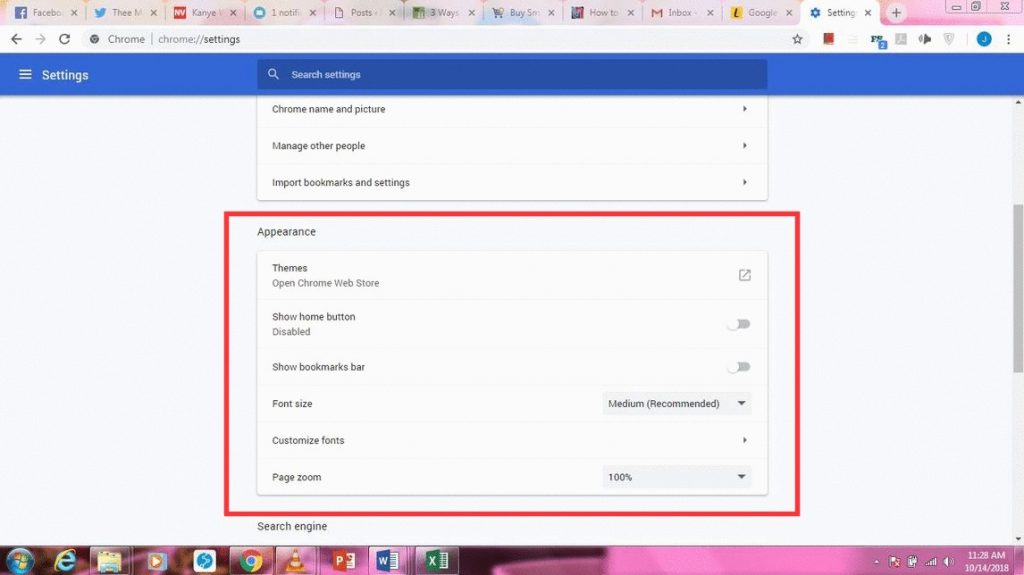Click the 'Disabled' status text
Viewport: 1024px width, 575px height.
(x=291, y=331)
